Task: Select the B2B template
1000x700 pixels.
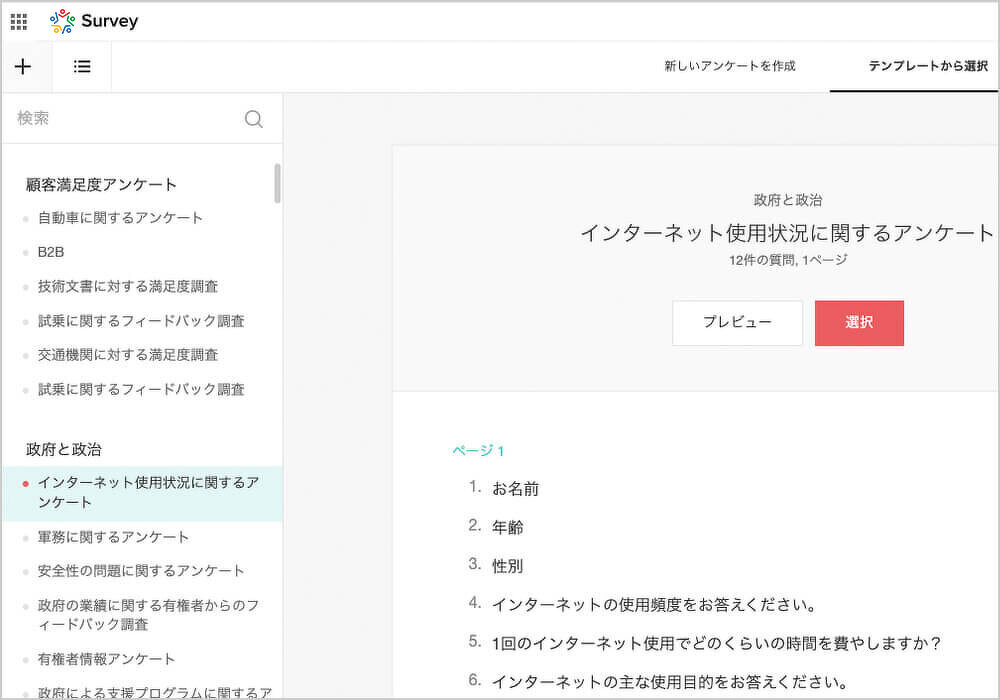Action: 51,252
